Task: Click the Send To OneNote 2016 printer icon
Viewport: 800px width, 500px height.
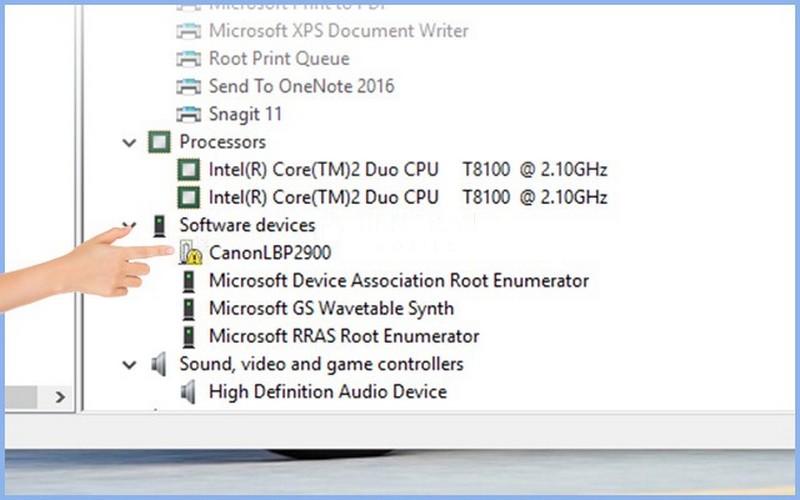Action: [188, 87]
